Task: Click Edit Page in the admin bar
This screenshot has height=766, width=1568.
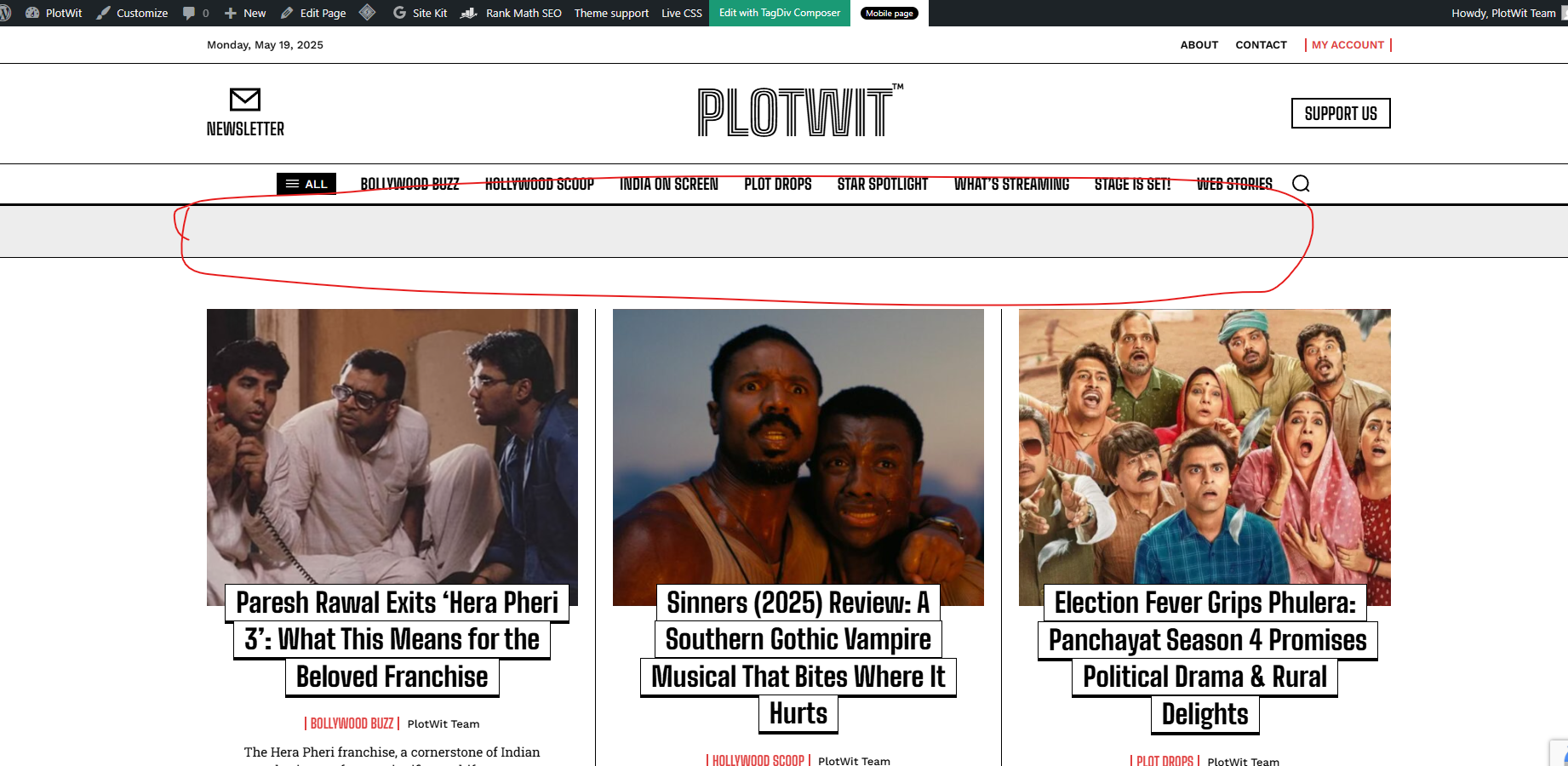Action: coord(313,13)
